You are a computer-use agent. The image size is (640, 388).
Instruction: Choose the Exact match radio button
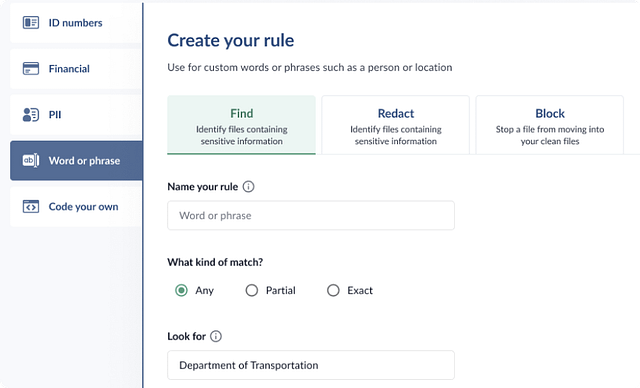[x=333, y=290]
